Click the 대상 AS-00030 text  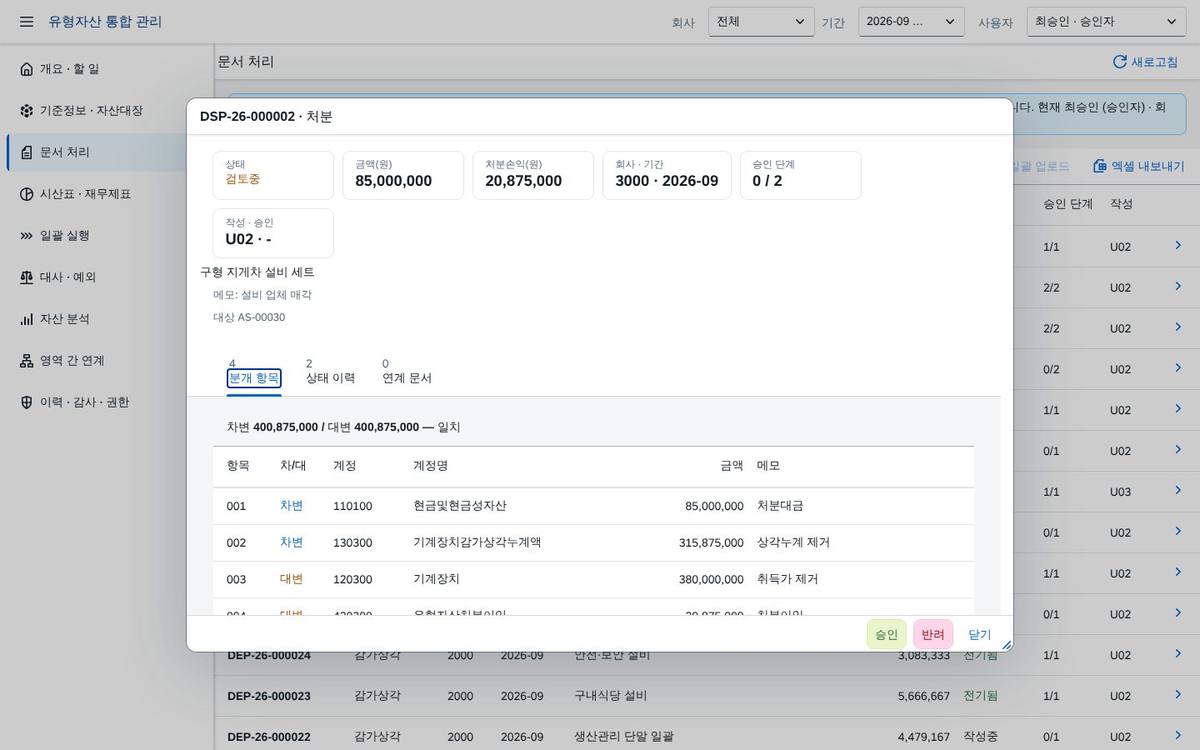(249, 317)
